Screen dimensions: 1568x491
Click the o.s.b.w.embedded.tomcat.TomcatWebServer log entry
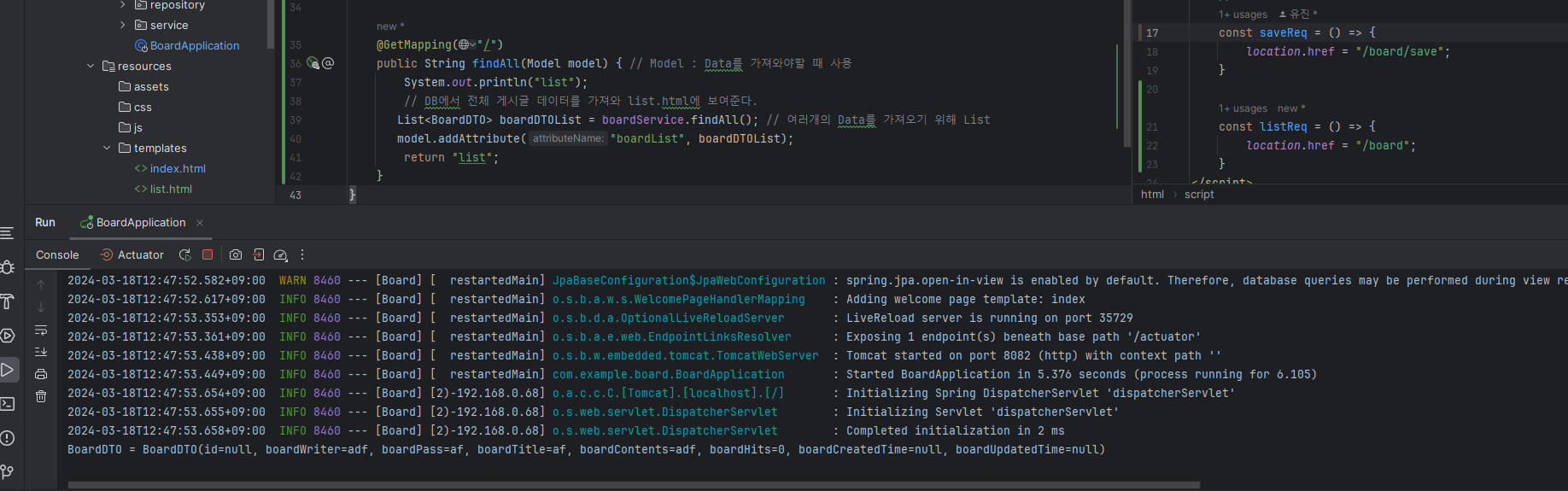(685, 355)
